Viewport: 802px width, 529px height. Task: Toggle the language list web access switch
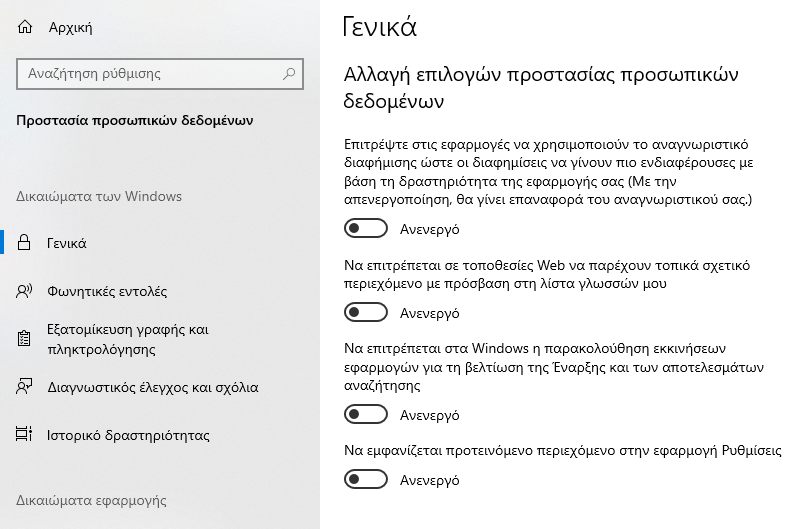(366, 313)
